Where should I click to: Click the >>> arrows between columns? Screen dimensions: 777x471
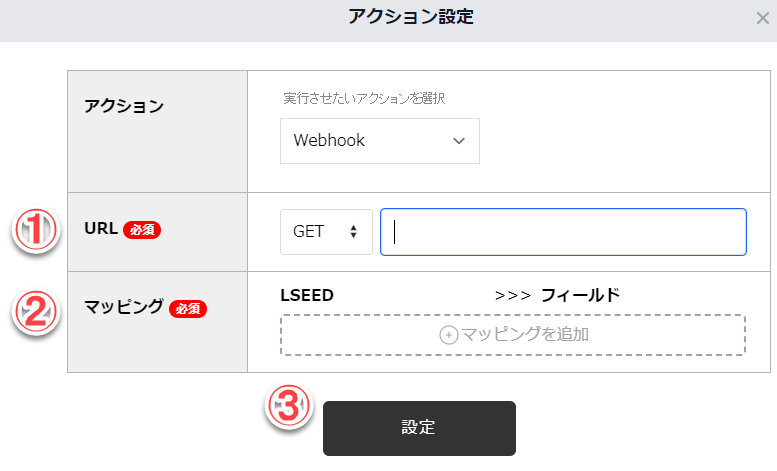pos(512,295)
